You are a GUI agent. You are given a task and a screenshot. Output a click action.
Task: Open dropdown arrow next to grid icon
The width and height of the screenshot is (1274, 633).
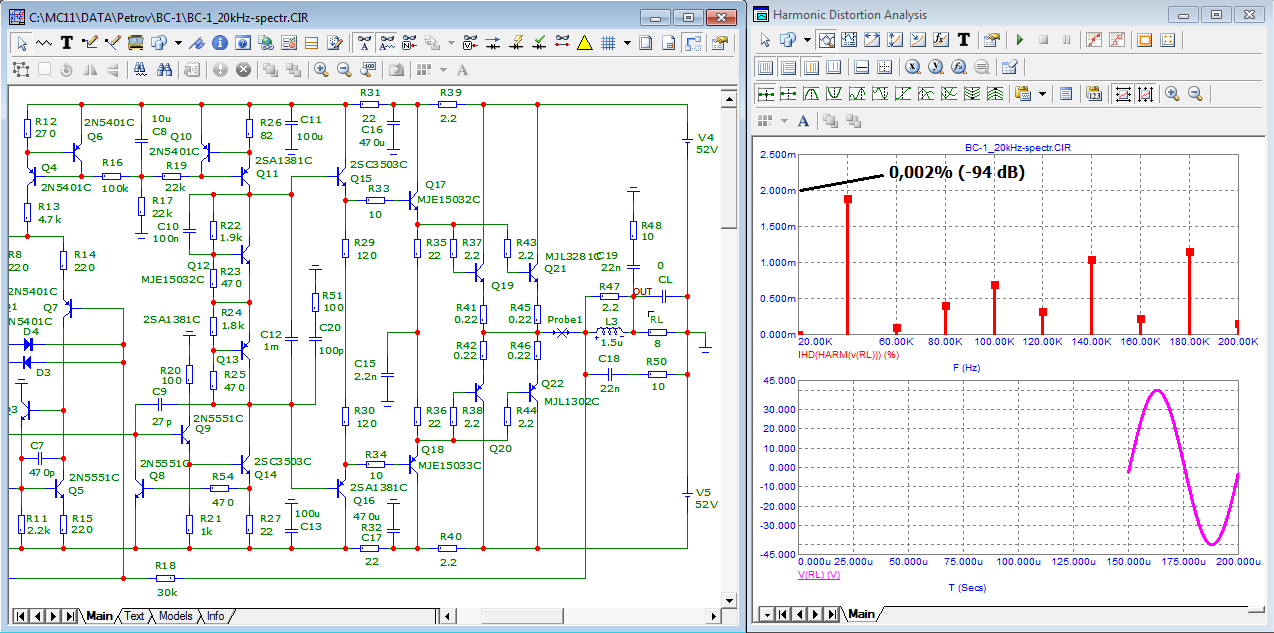pos(627,43)
